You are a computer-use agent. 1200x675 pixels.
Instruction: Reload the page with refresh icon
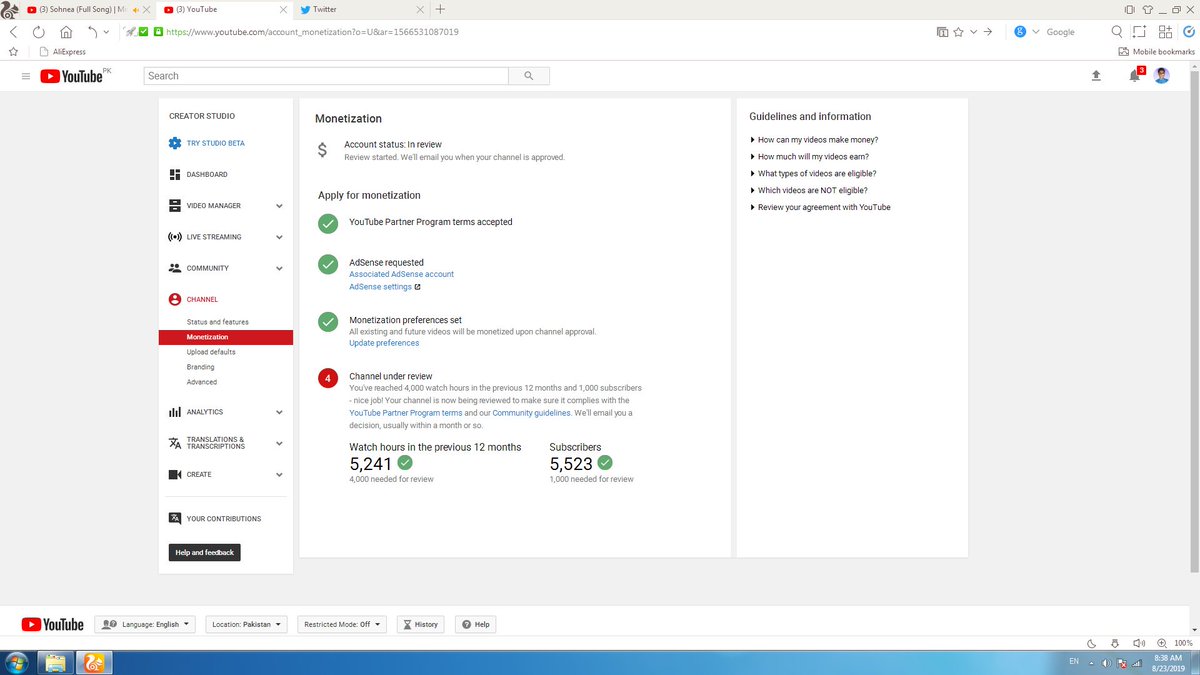[38, 32]
